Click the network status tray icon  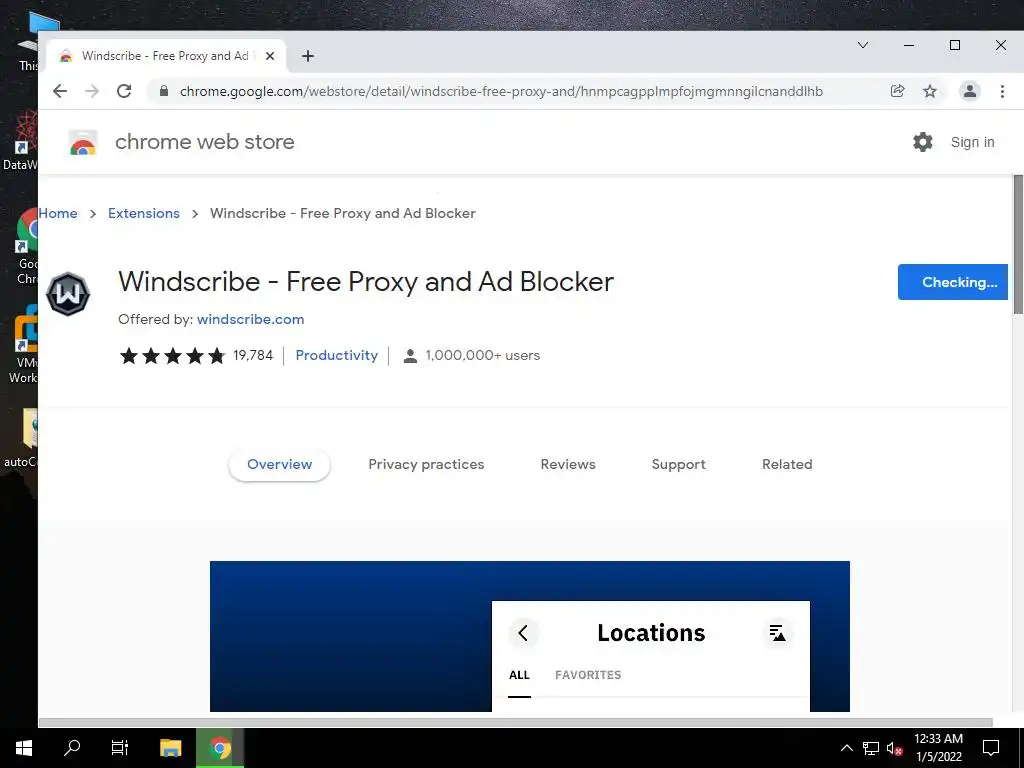pos(871,748)
